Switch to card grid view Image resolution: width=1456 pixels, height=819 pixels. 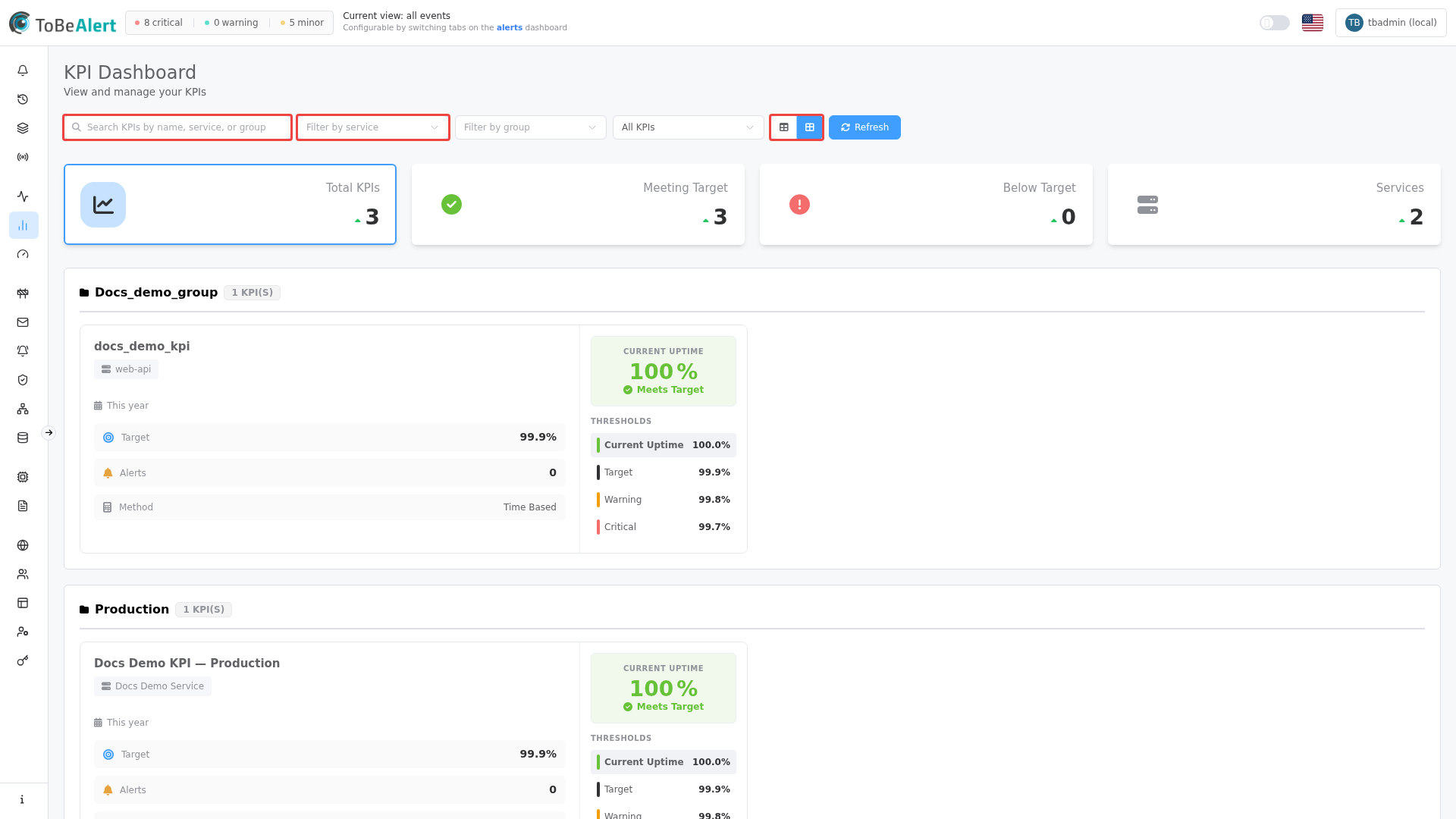click(x=810, y=127)
